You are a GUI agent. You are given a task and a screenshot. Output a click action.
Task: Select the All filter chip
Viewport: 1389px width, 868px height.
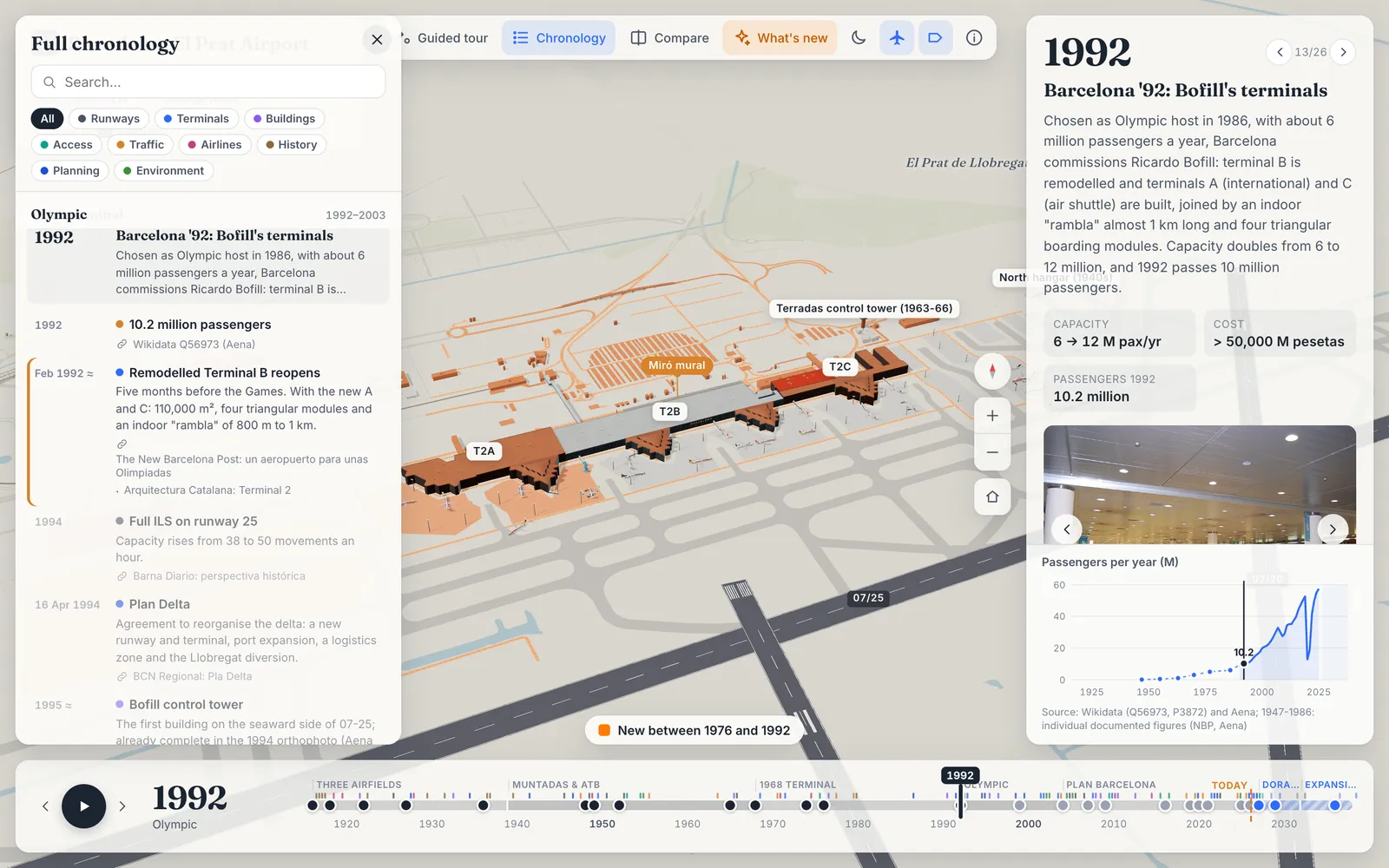(47, 119)
